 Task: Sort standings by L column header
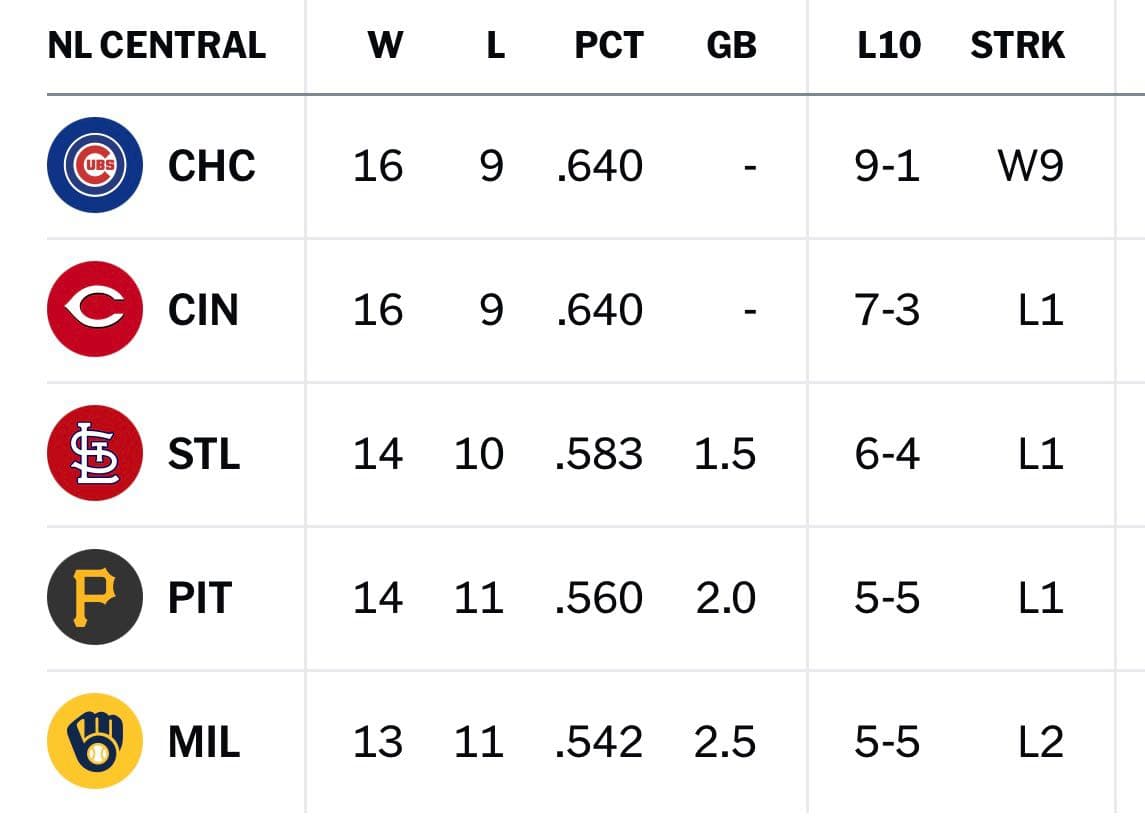pyautogui.click(x=495, y=45)
